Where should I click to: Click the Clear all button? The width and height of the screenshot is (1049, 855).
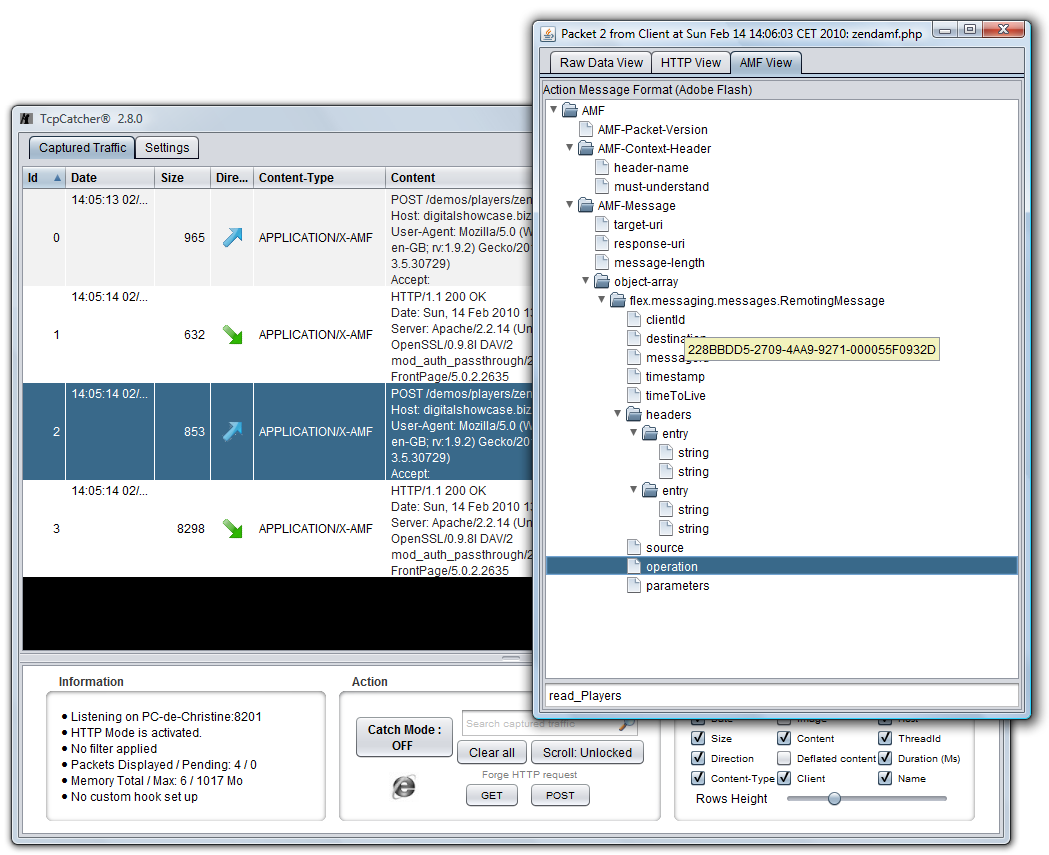click(492, 753)
